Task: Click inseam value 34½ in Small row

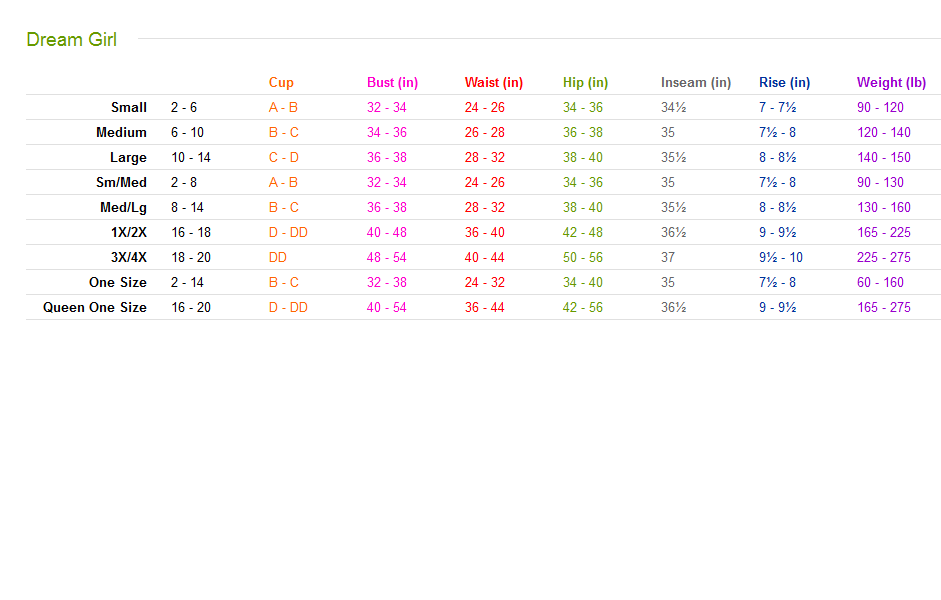Action: click(673, 107)
